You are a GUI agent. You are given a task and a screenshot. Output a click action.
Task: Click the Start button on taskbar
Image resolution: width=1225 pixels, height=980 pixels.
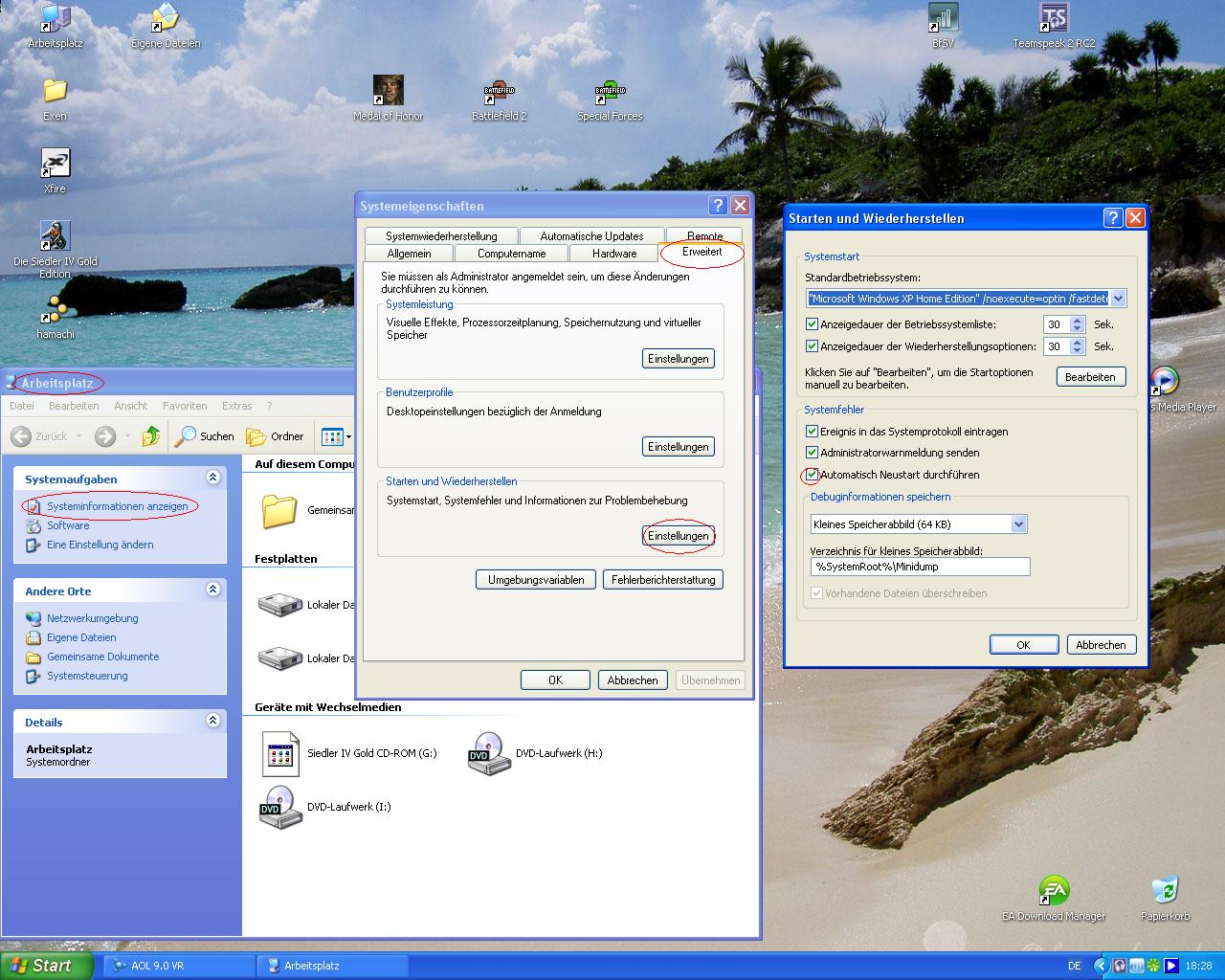click(46, 966)
